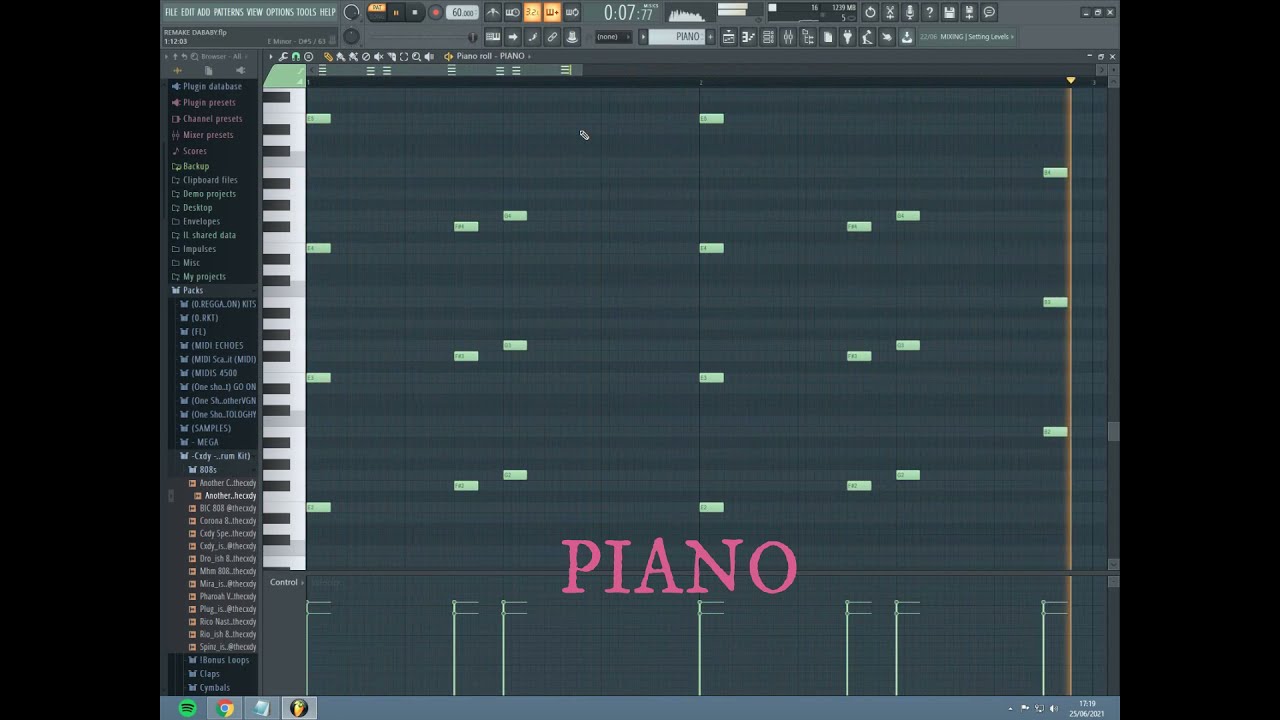Open the OPTIONS menu

[280, 12]
